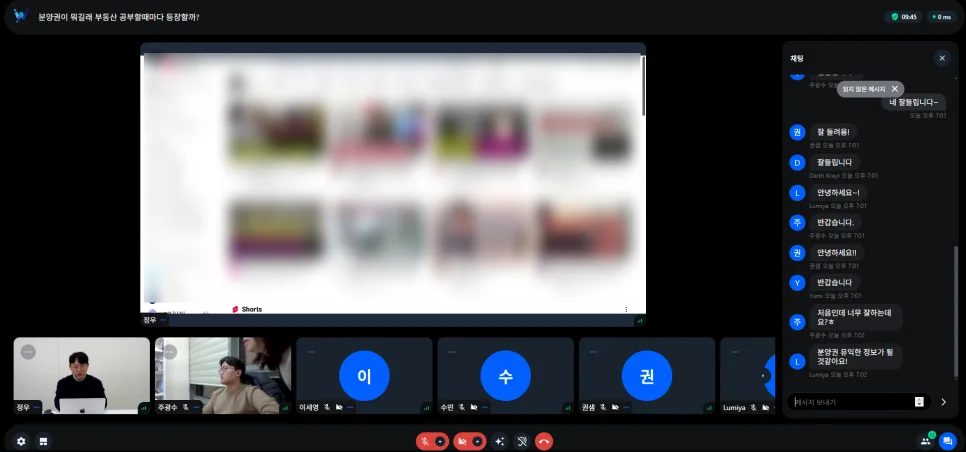Jump to unread via 읽지 않은 메시지 pill
Viewport: 966px width, 452px height.
tap(864, 89)
